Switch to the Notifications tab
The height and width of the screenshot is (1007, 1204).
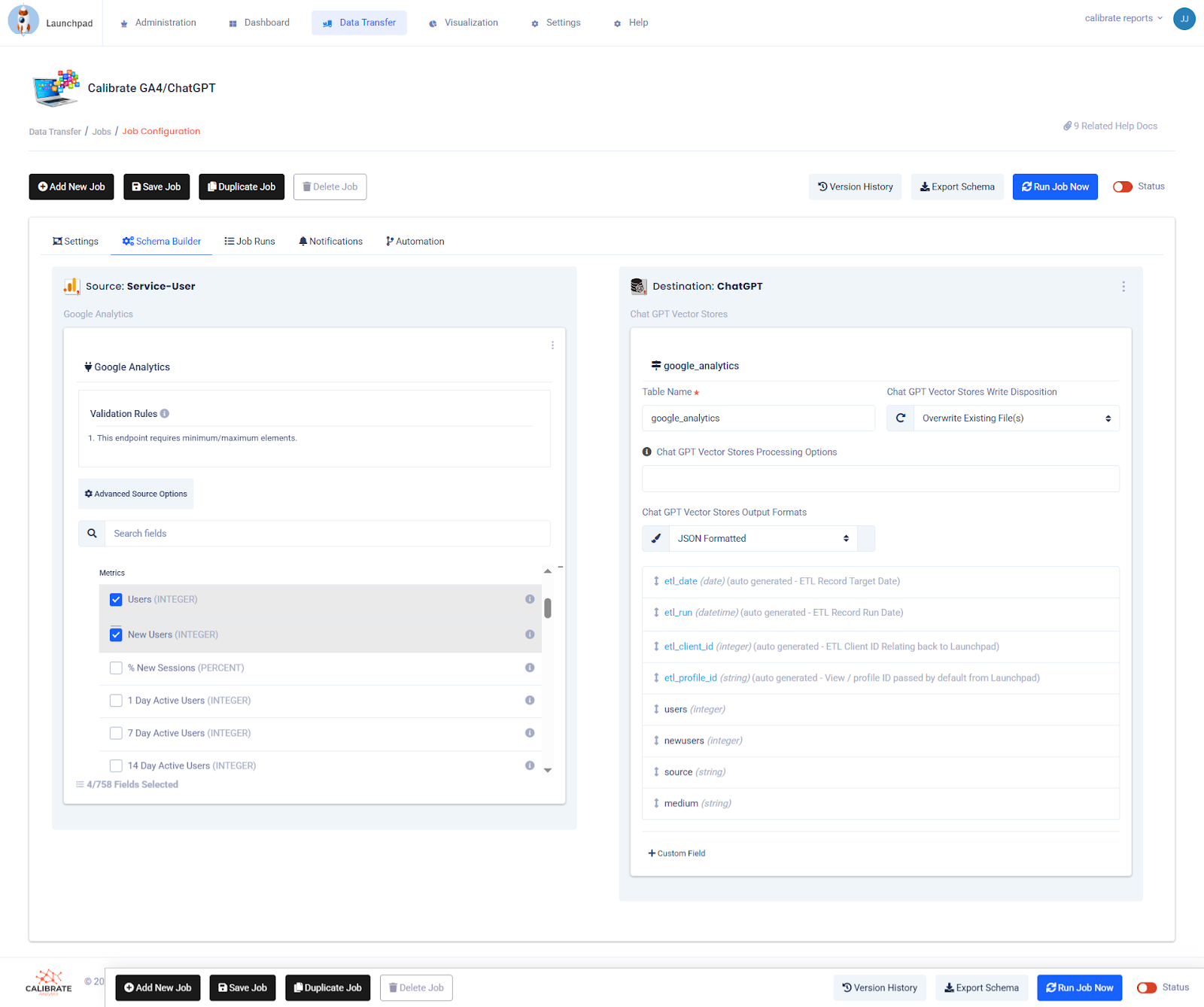click(x=331, y=242)
